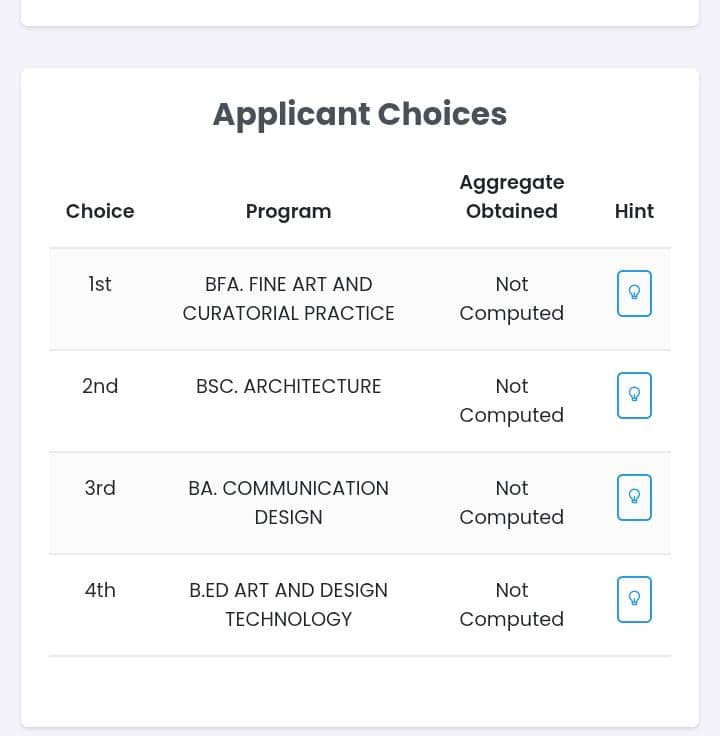Screen dimensions: 720x736
Task: Click the Aggregate Obtained column header
Action: 512,197
